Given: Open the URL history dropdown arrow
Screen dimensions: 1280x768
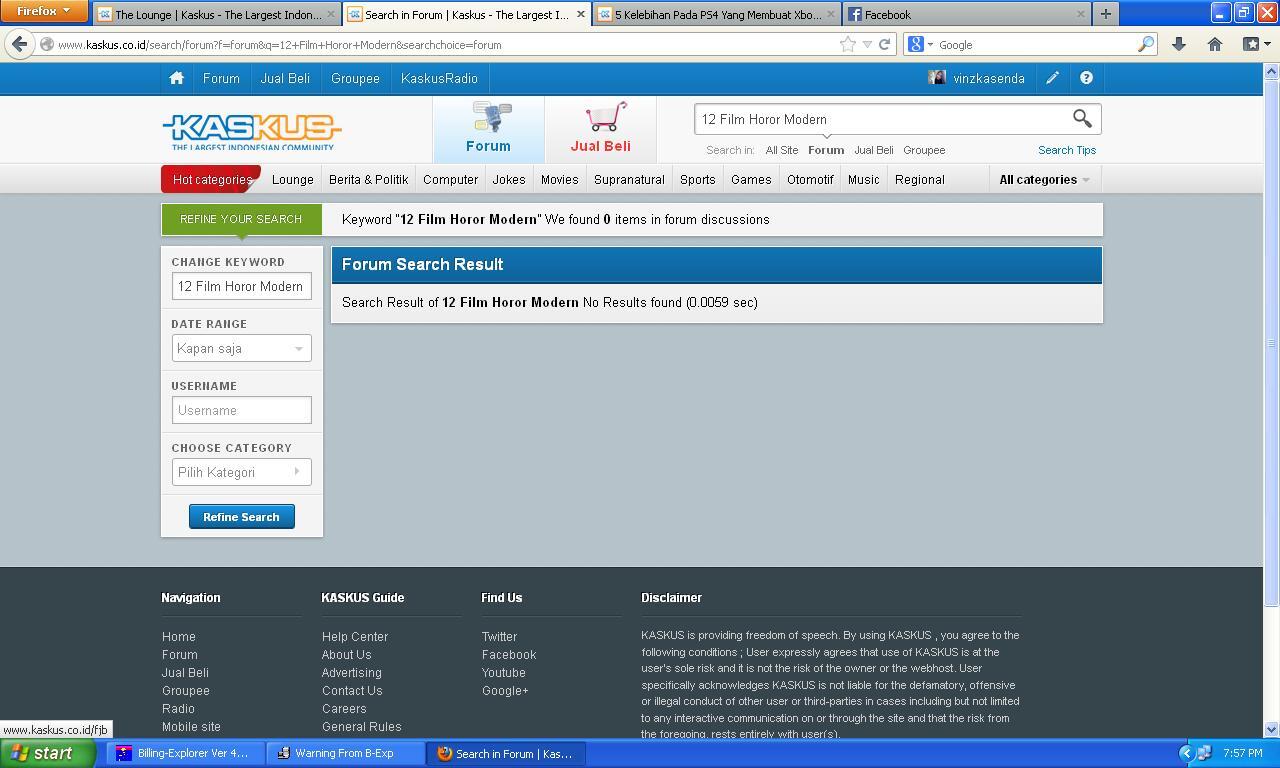Looking at the screenshot, I should pos(867,44).
